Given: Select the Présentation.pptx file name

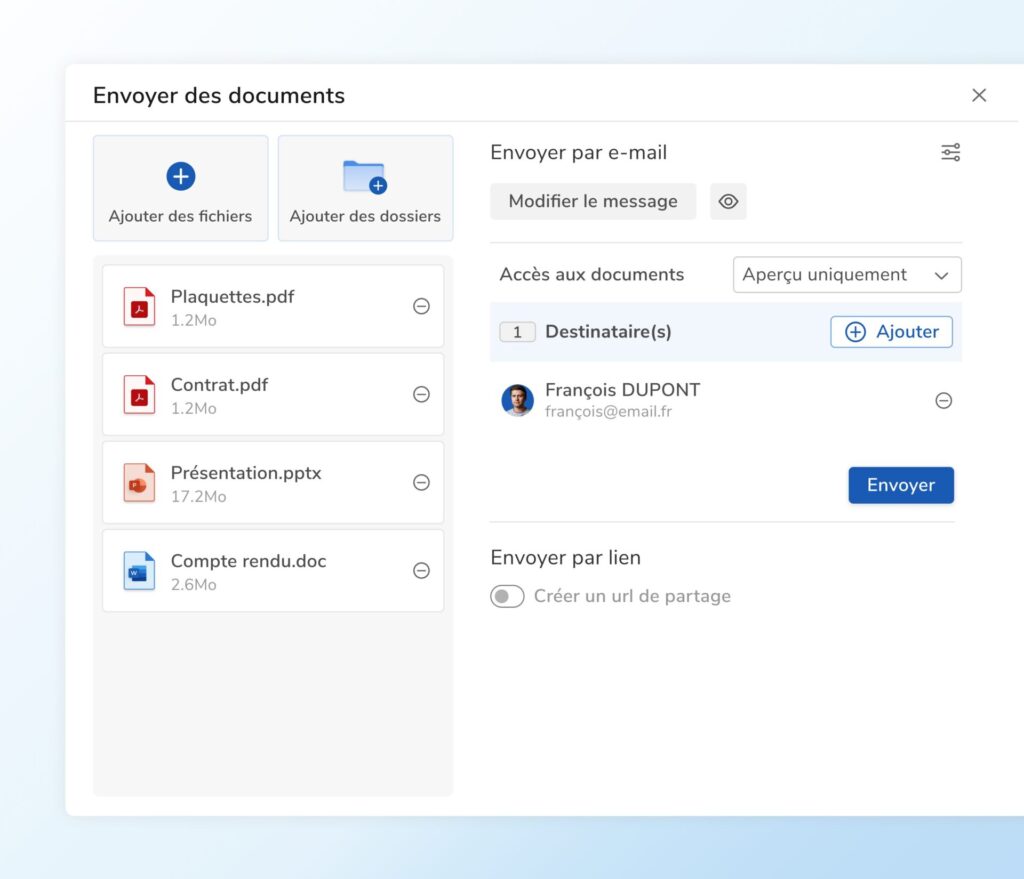Looking at the screenshot, I should [246, 473].
